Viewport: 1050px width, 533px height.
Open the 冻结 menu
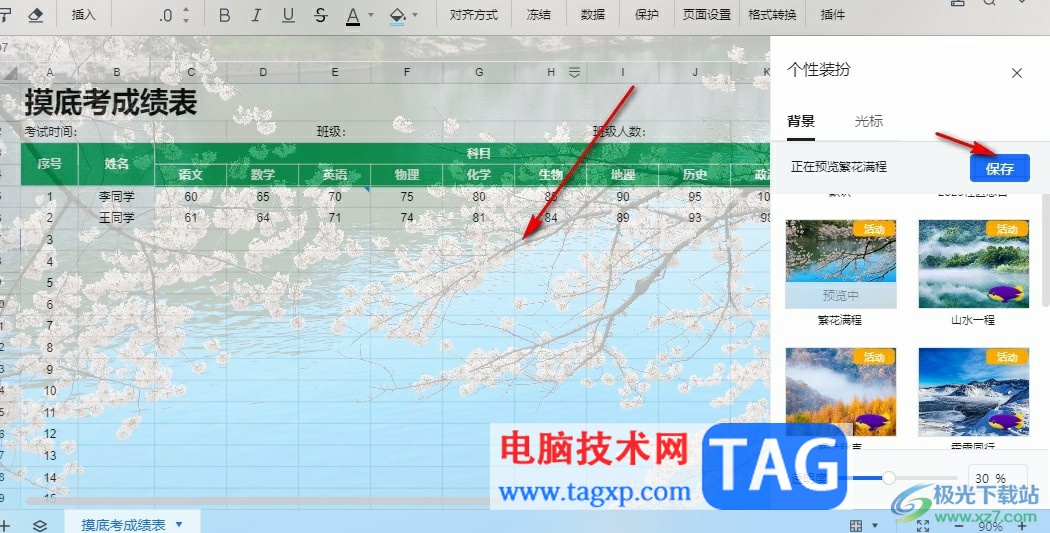[x=538, y=15]
